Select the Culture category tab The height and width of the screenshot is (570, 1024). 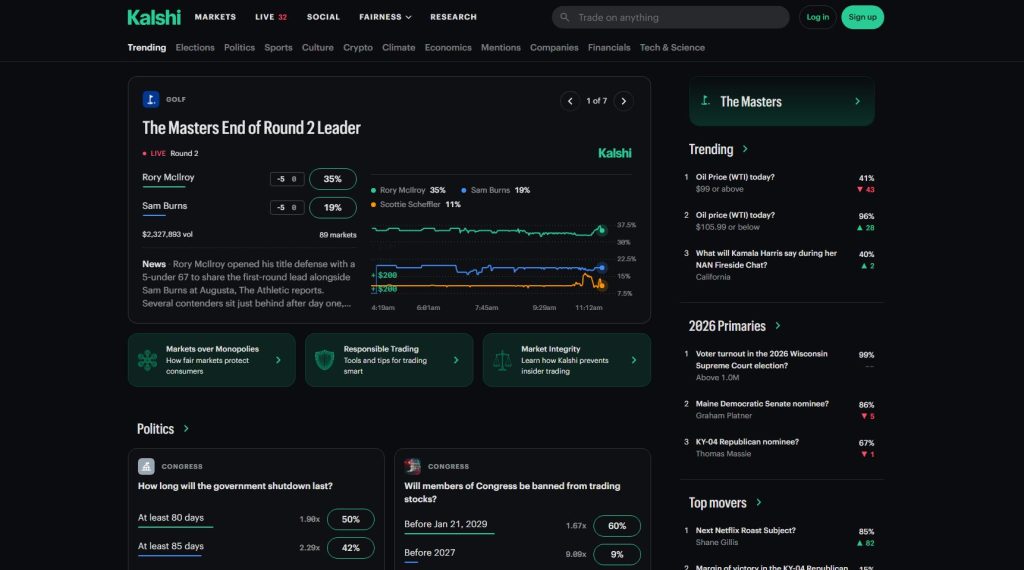click(317, 48)
